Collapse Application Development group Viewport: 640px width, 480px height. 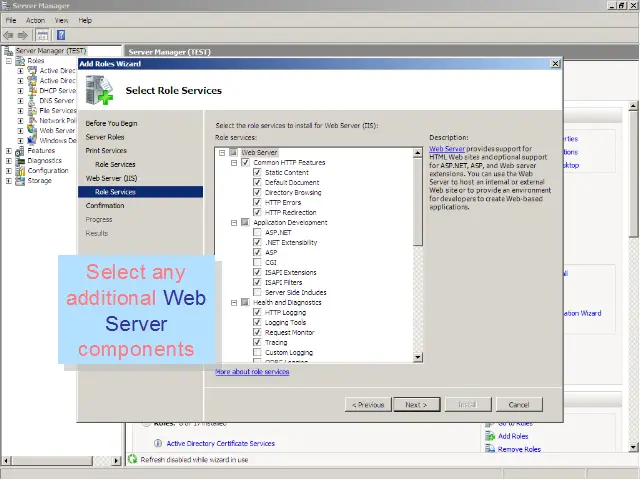[234, 223]
